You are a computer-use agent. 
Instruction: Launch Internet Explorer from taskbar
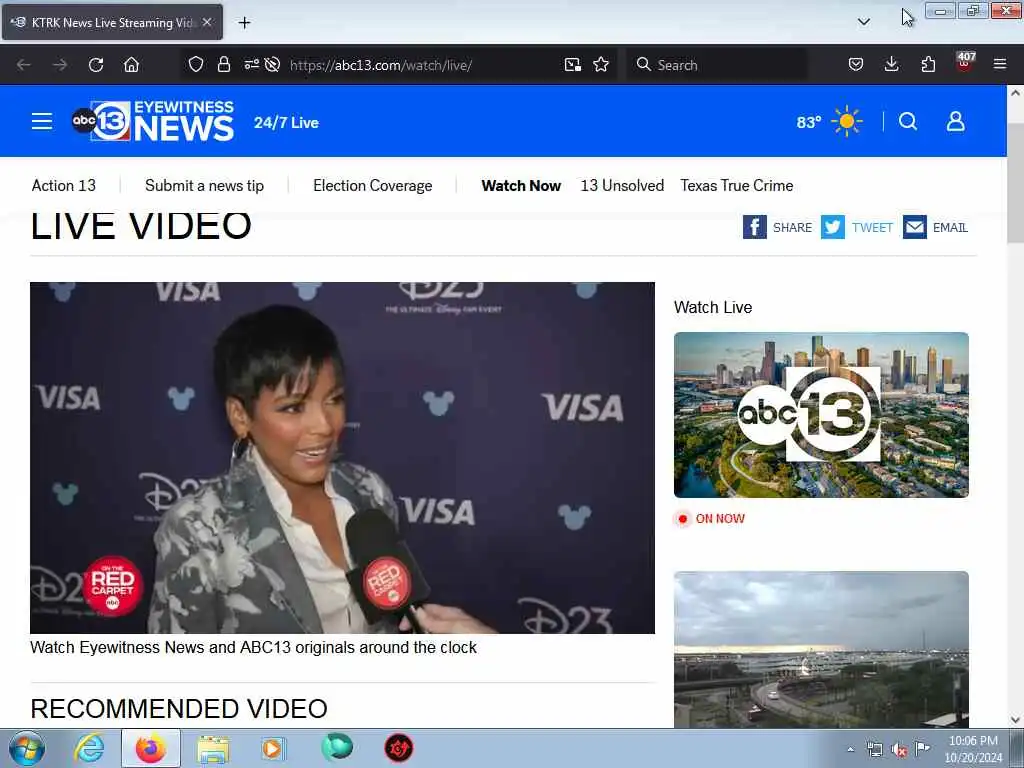pyautogui.click(x=89, y=748)
